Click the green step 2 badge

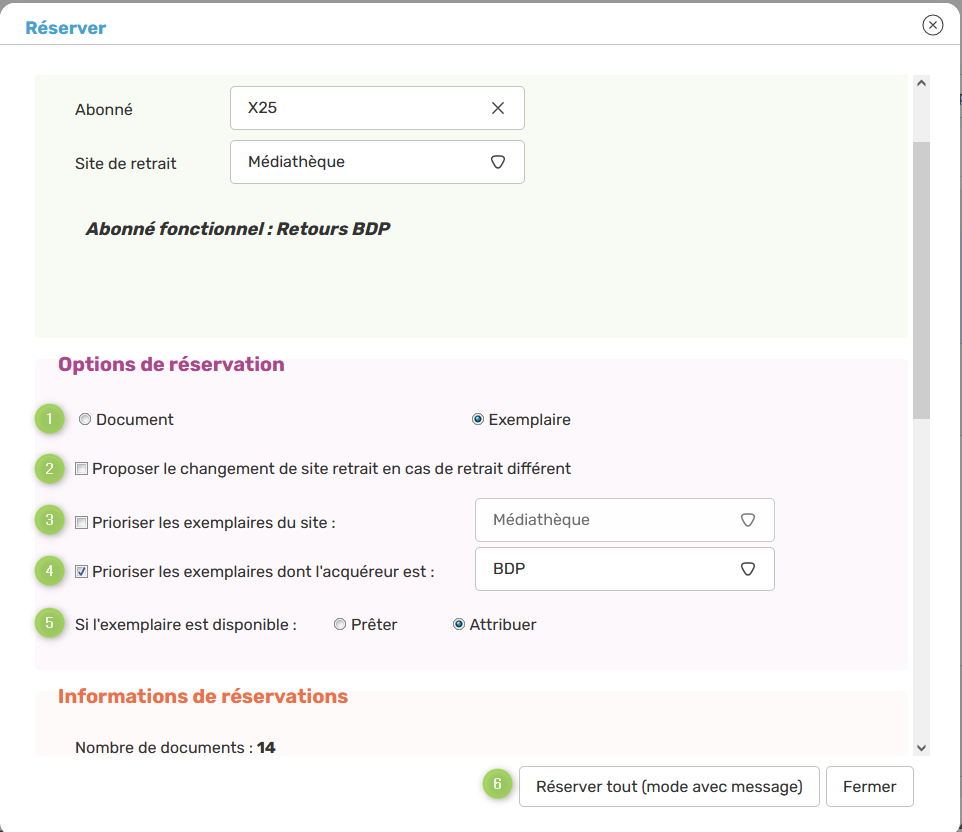48,468
